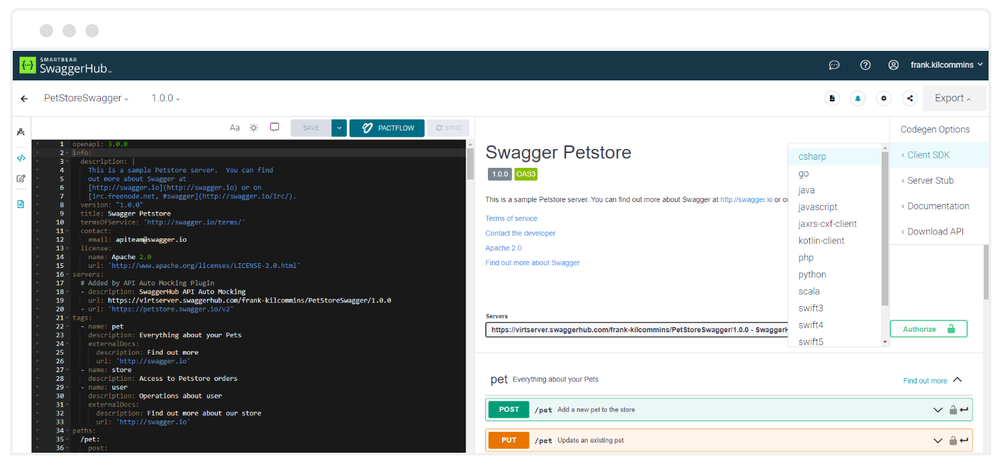1000x470 pixels.
Task: Expand the POST /pet operation chevron
Action: pyautogui.click(x=938, y=410)
